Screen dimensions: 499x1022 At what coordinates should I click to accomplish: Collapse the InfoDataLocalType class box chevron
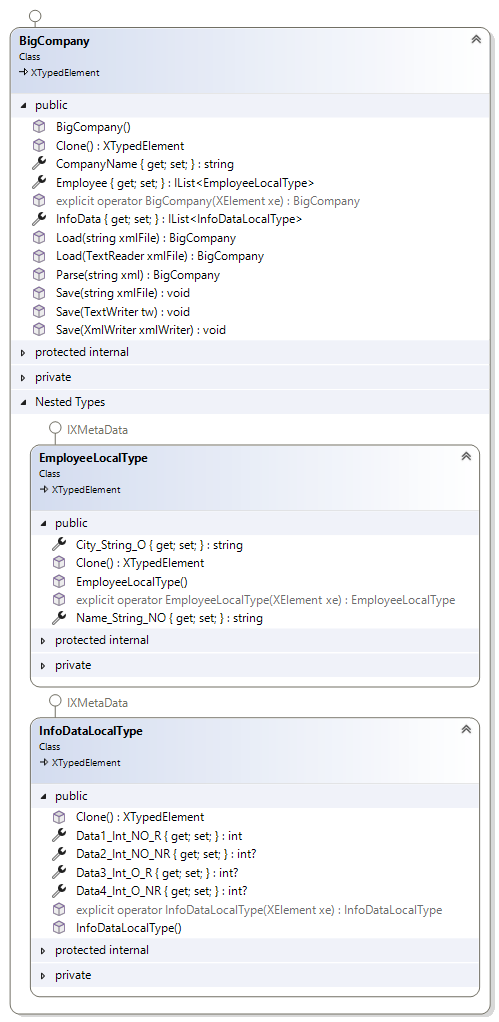[466, 729]
